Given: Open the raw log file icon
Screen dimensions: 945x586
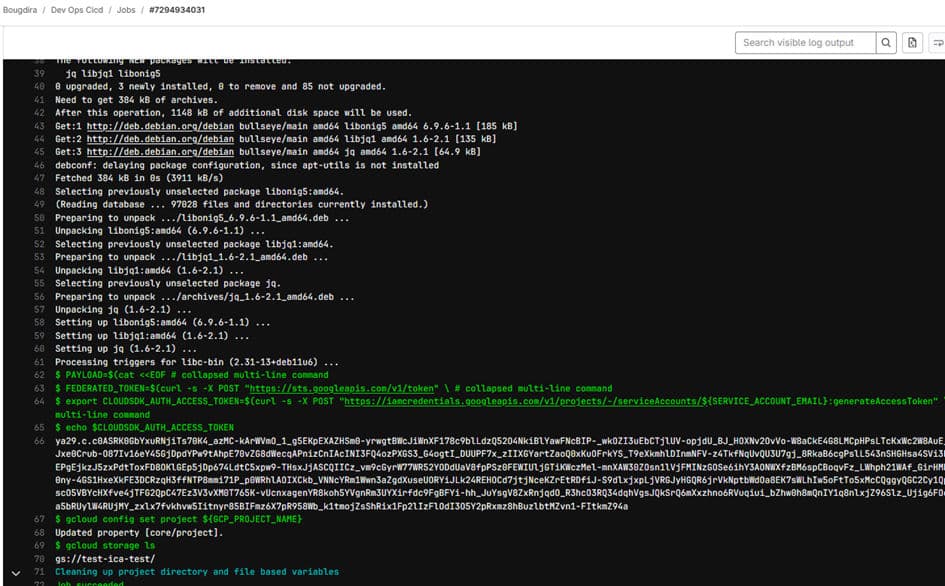Looking at the screenshot, I should [x=912, y=43].
